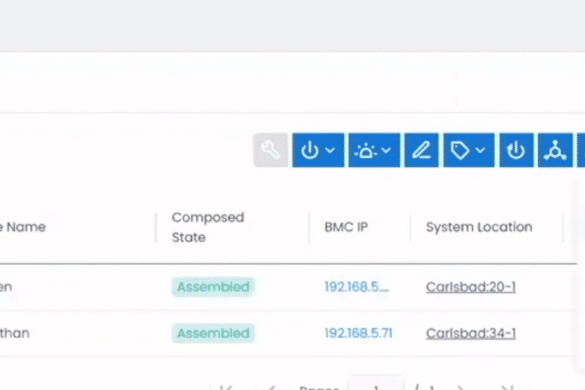Viewport: 585px width, 390px height.
Task: Open BMC IP link 192.168.5.71
Action: pos(359,333)
